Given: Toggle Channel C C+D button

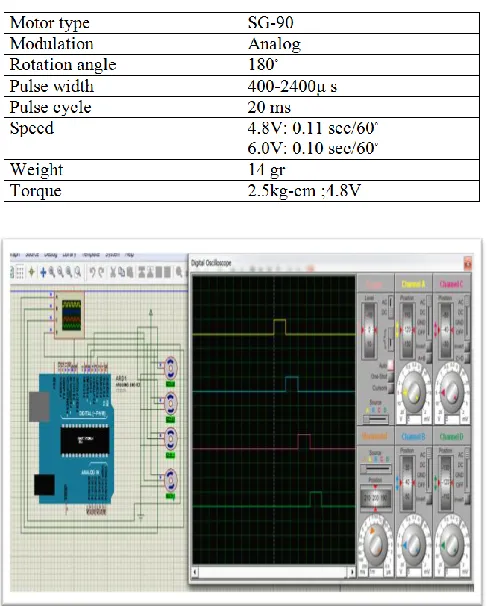Looking at the screenshot, I should tap(467, 358).
